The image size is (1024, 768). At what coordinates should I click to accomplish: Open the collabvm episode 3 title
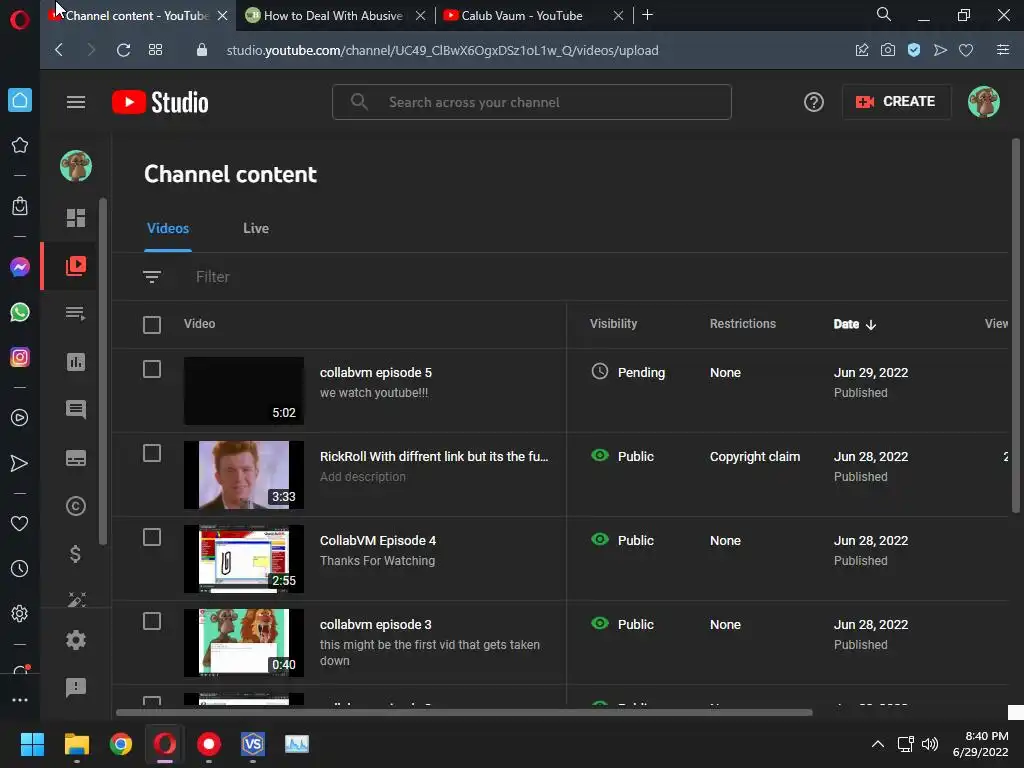pyautogui.click(x=376, y=625)
